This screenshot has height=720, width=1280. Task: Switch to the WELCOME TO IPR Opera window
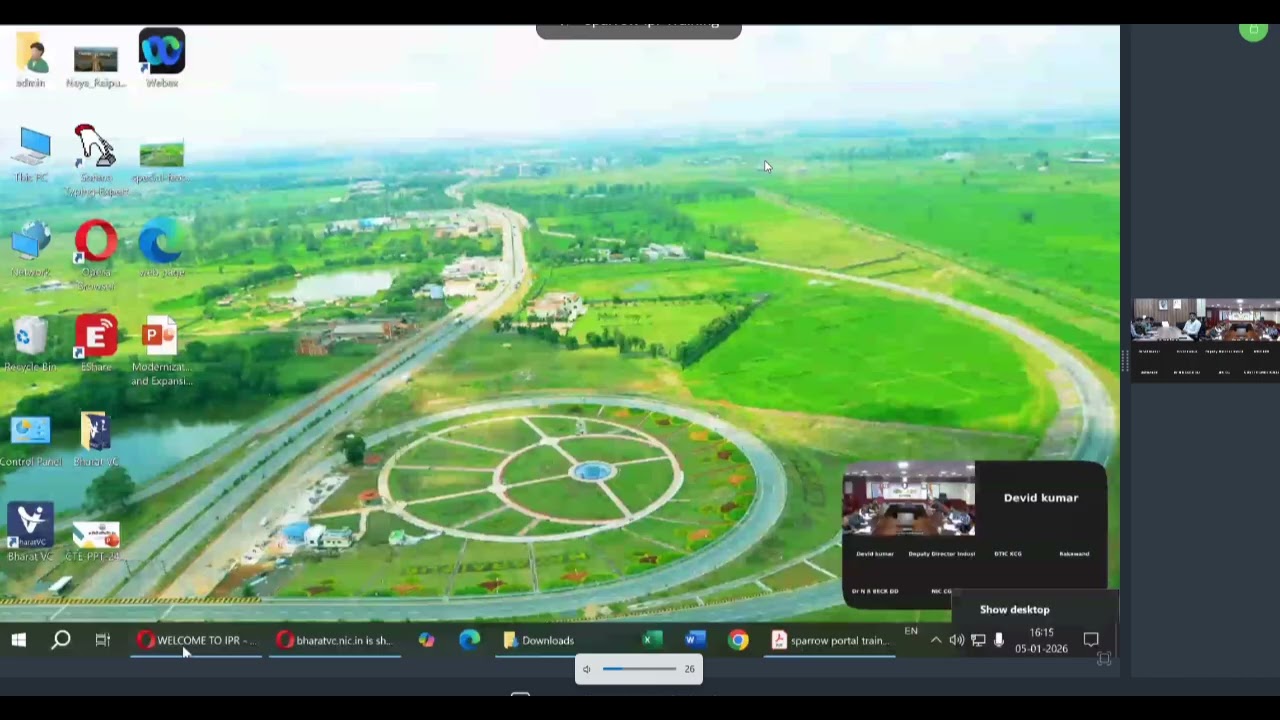point(196,640)
